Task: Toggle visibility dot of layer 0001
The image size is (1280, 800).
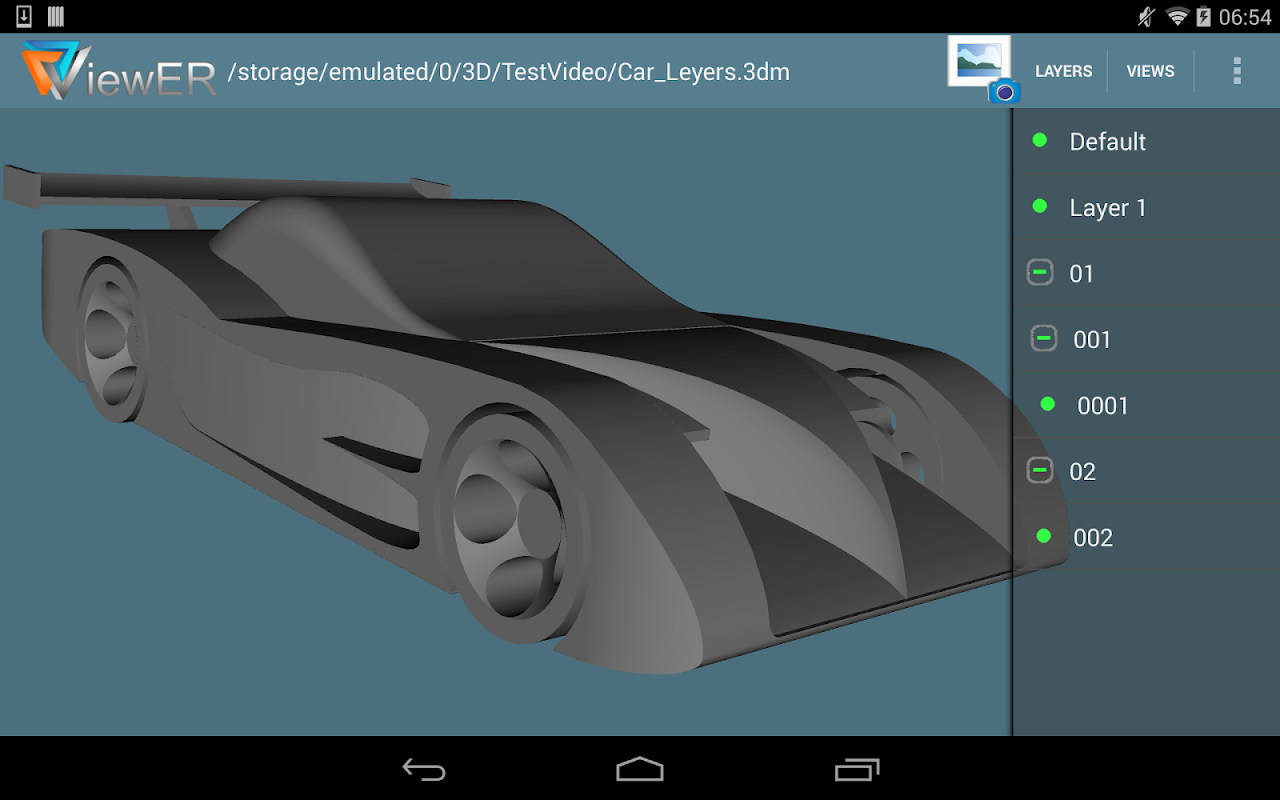Action: coord(1048,404)
